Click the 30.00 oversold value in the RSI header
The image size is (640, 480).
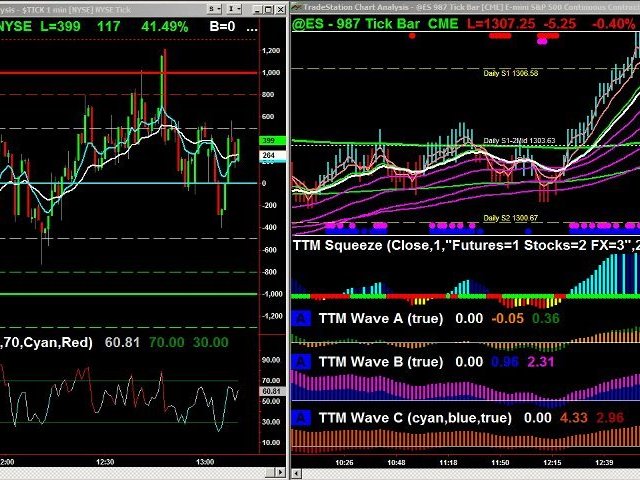(x=211, y=342)
